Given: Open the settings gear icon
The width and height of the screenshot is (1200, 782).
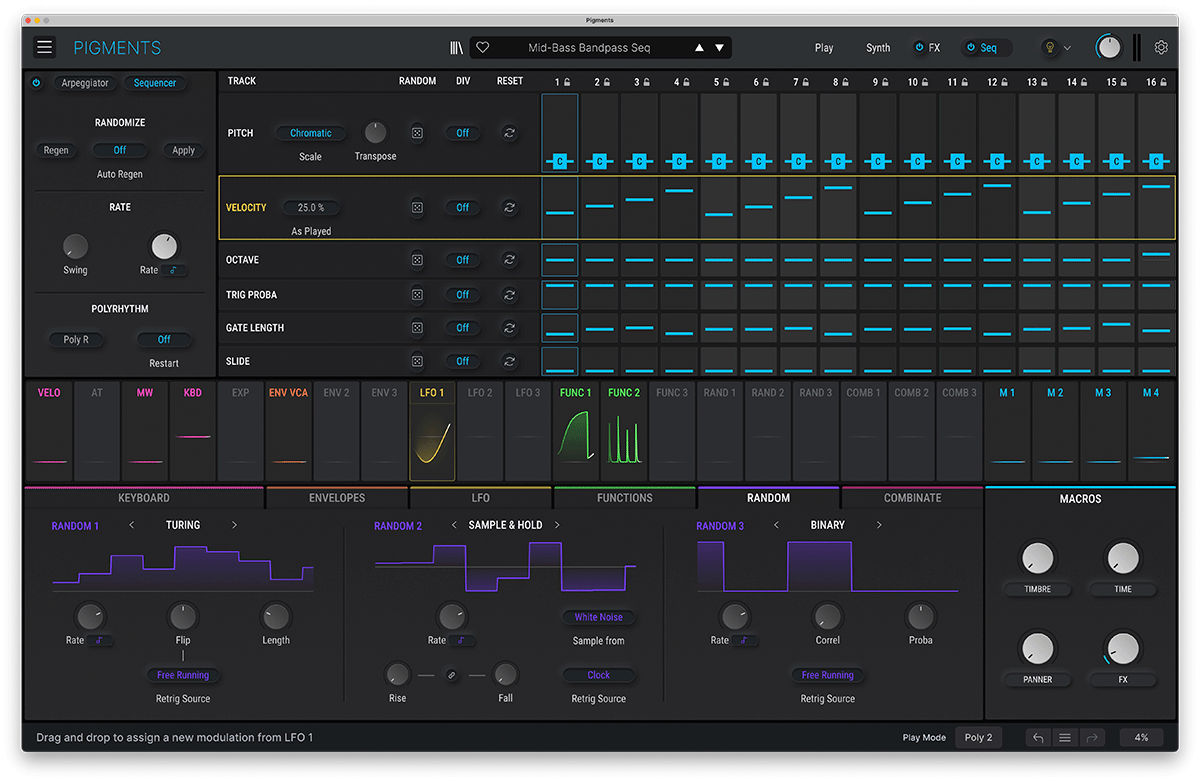Looking at the screenshot, I should click(1161, 48).
